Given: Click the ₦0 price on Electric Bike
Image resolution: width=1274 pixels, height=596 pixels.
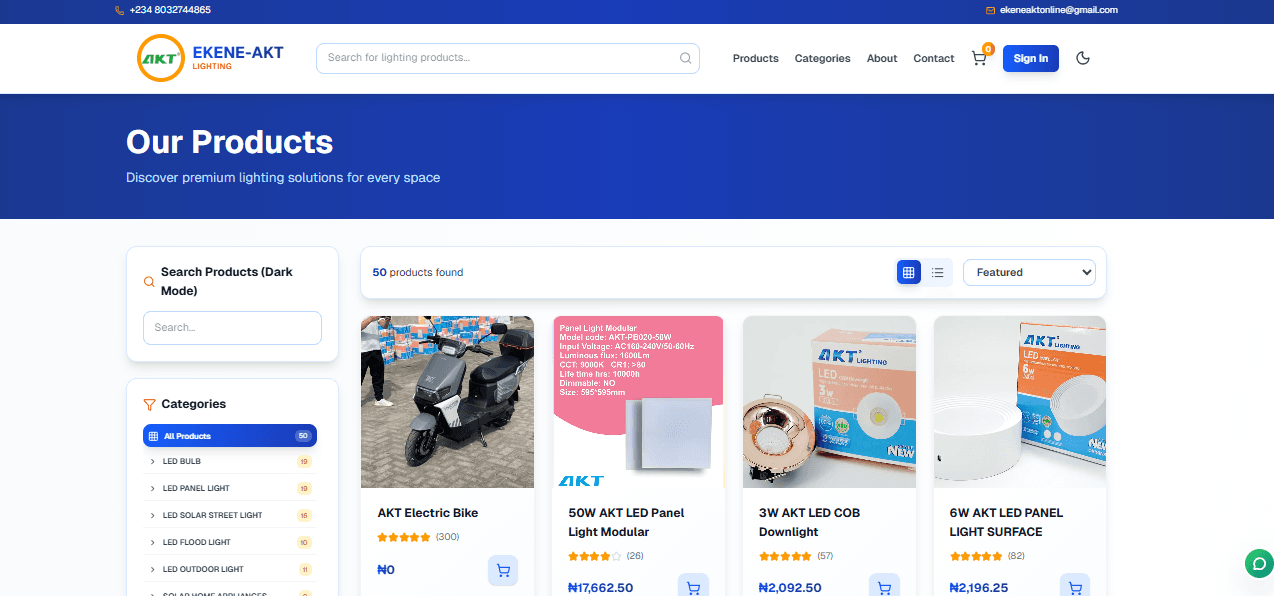Looking at the screenshot, I should point(386,570).
